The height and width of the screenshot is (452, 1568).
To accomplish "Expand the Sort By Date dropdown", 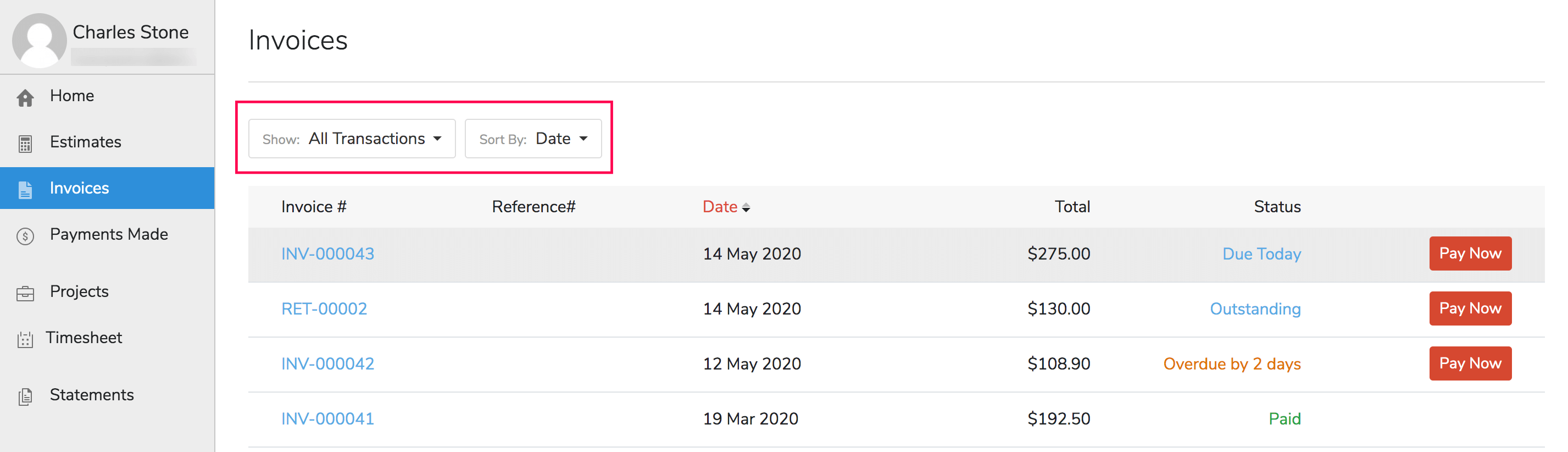I will (x=533, y=139).
